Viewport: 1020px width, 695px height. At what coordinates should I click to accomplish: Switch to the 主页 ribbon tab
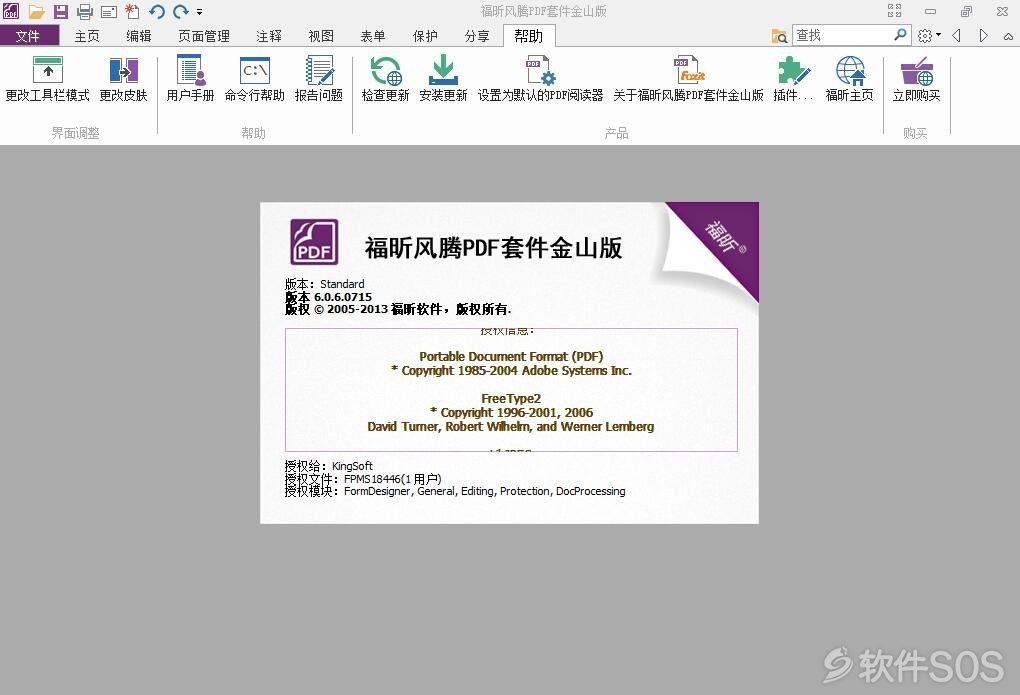pyautogui.click(x=87, y=36)
